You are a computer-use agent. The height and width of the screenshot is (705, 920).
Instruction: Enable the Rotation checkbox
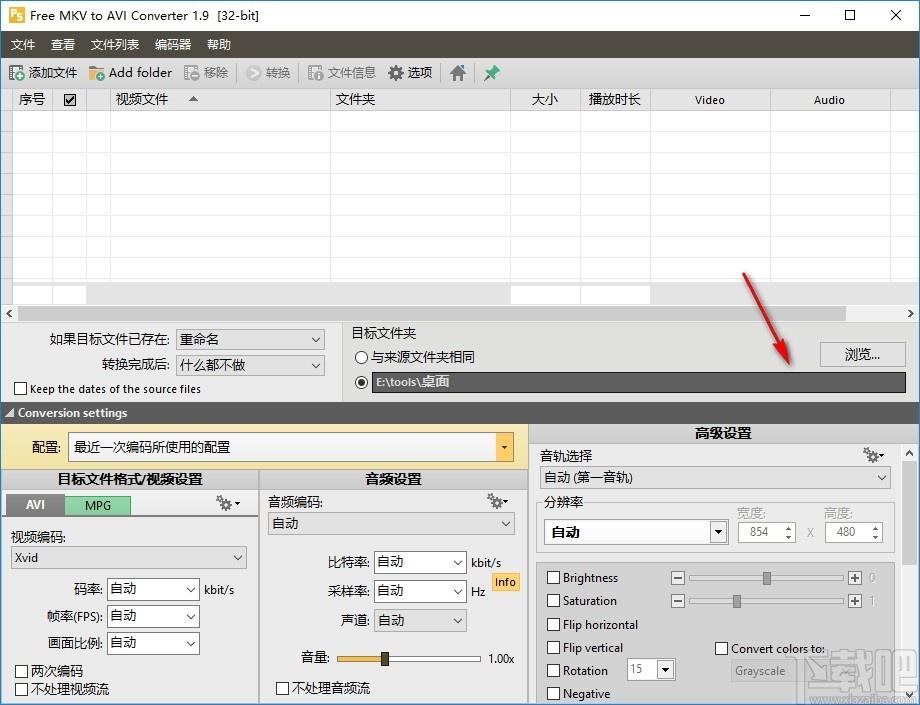coord(553,670)
